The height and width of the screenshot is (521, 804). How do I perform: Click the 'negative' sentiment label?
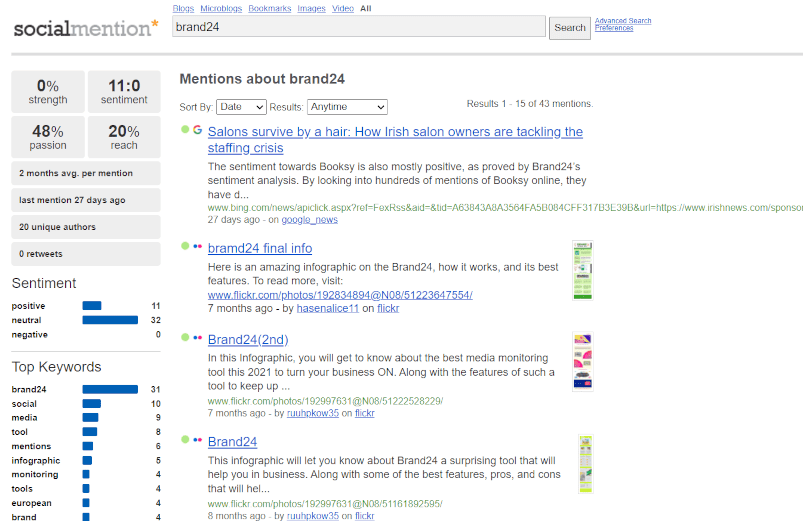pyautogui.click(x=30, y=334)
